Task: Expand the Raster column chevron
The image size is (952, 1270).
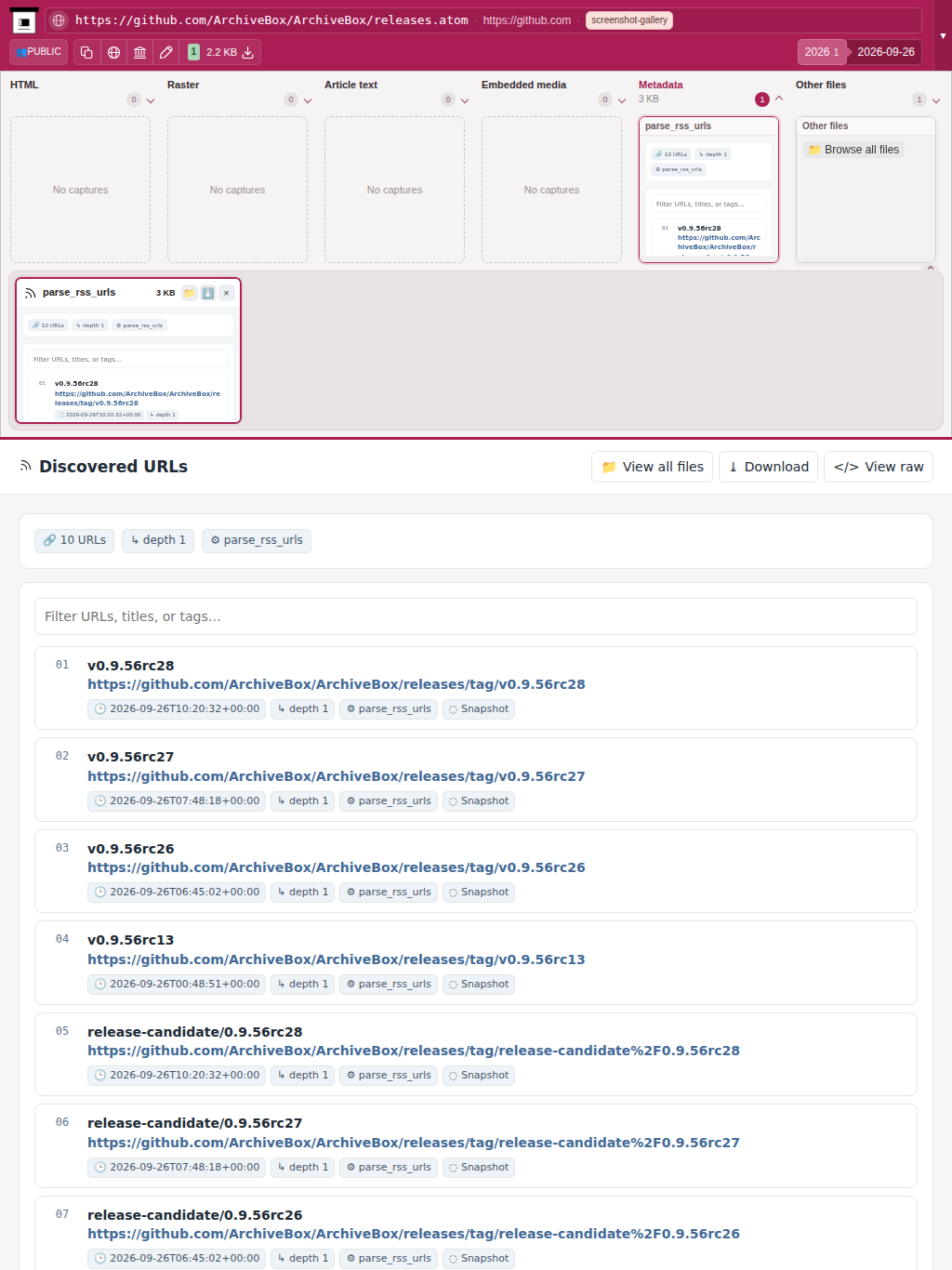Action: coord(308,100)
